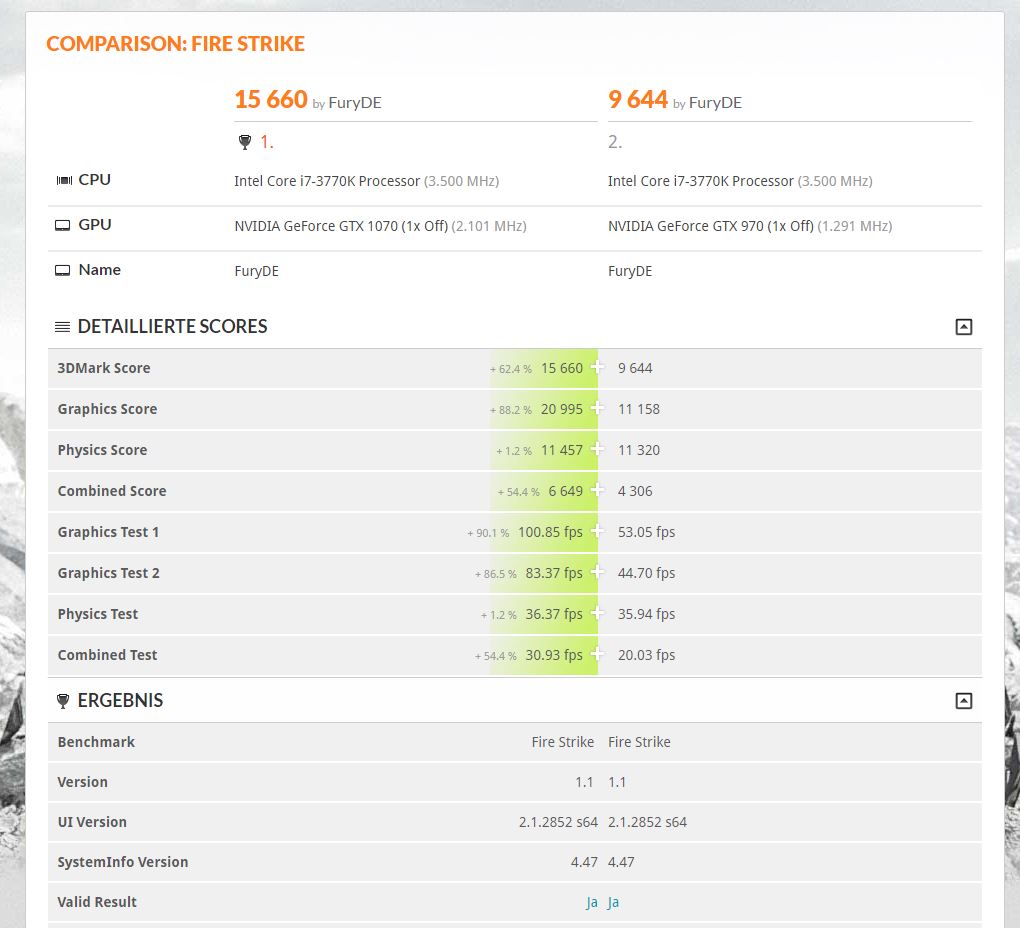Click the plus icon in Combined Score row
The image size is (1020, 928).
(597, 490)
